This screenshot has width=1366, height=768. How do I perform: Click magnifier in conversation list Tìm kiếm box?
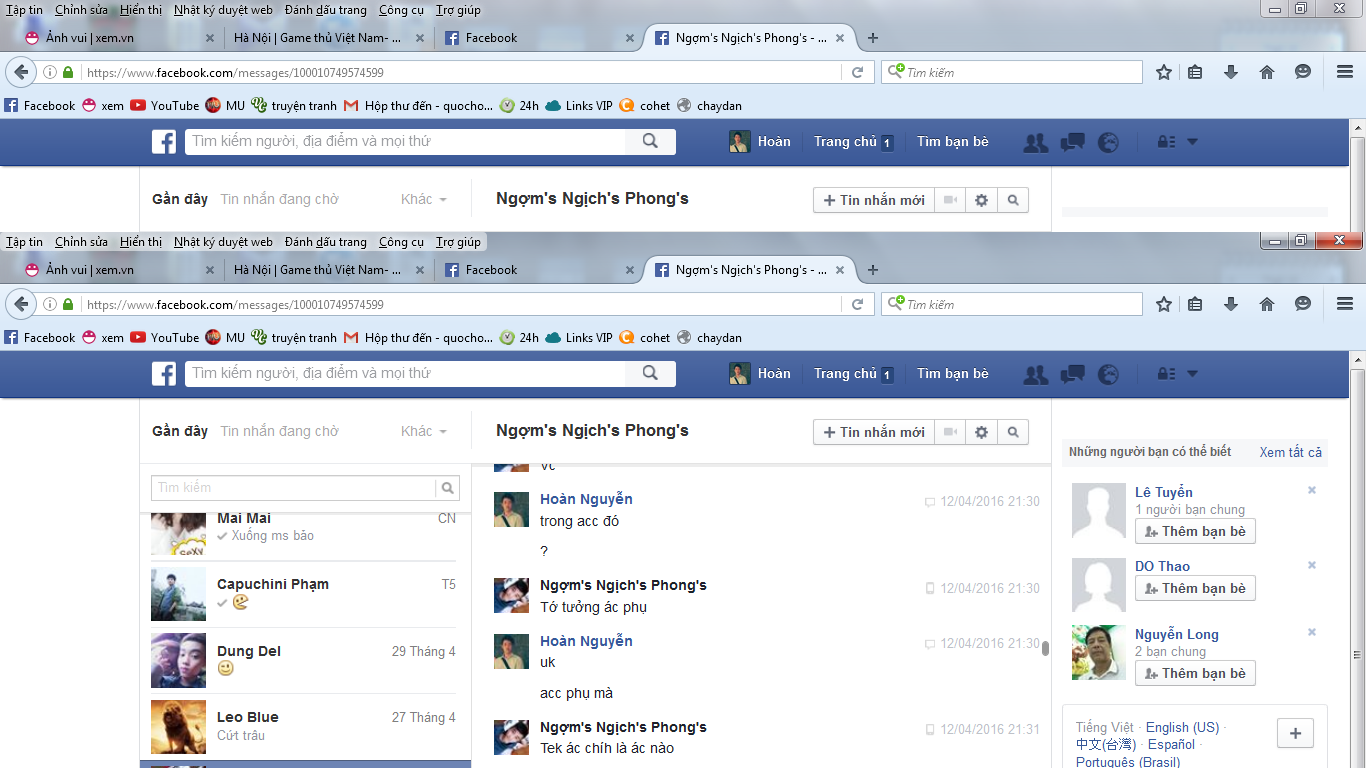click(448, 488)
